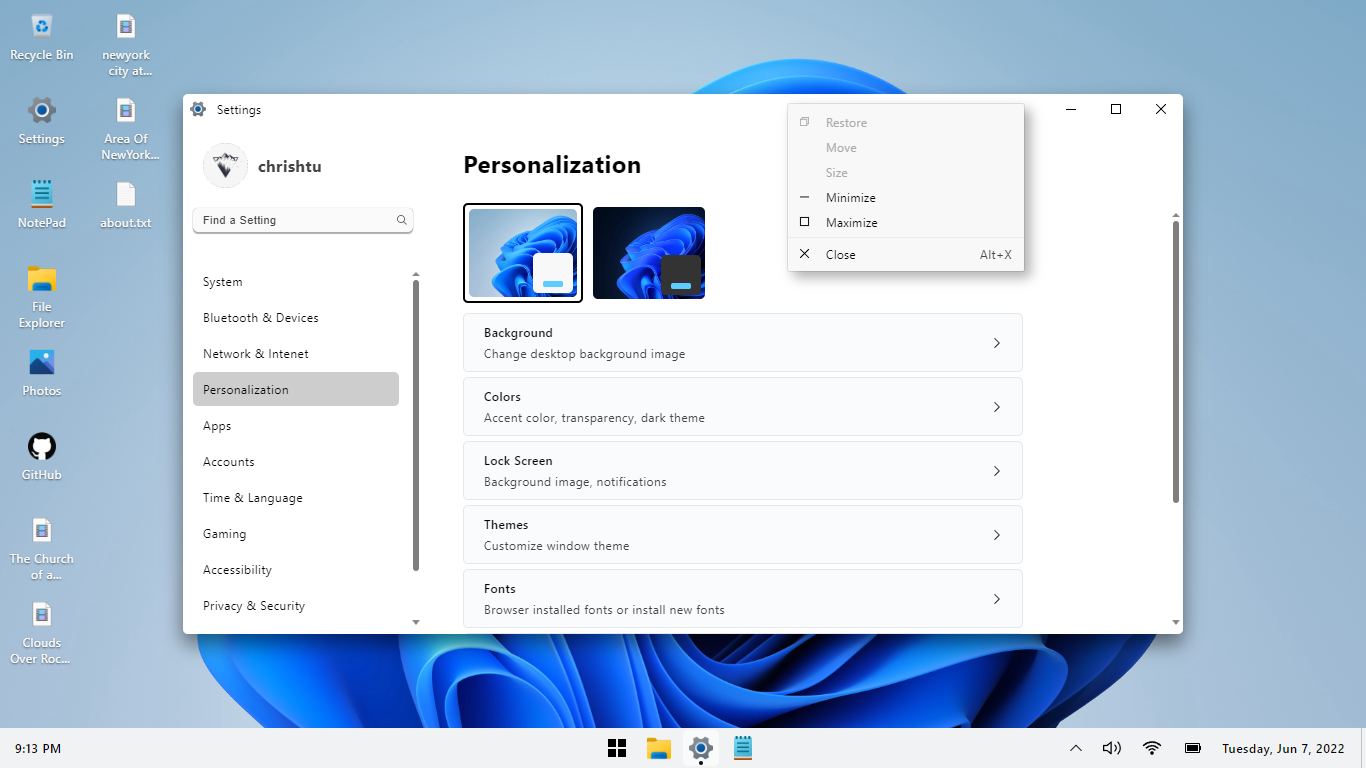Screen dimensions: 1366x768
Task: Expand the Background settings row
Action: tap(742, 343)
